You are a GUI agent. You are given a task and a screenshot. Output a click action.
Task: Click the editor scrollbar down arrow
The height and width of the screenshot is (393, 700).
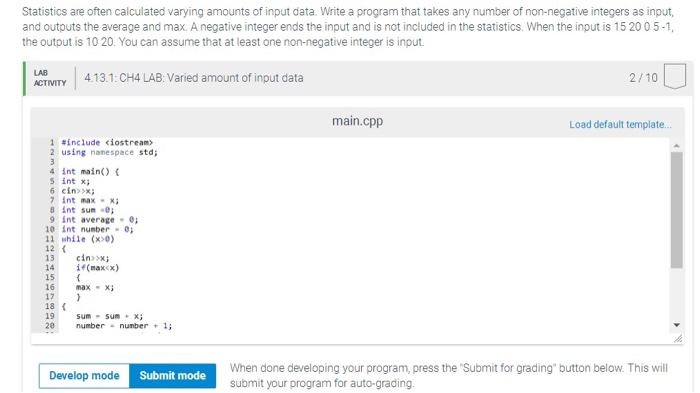(x=676, y=325)
